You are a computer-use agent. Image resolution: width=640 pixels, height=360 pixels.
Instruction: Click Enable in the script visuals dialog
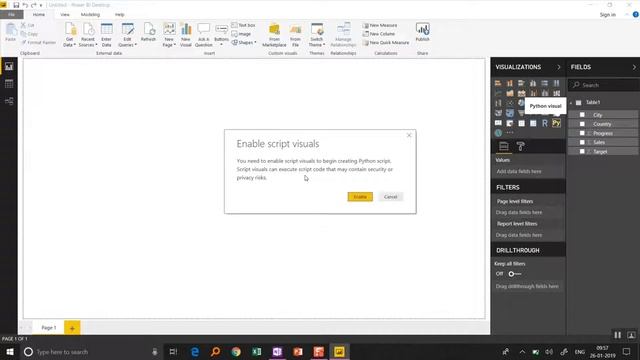point(360,197)
